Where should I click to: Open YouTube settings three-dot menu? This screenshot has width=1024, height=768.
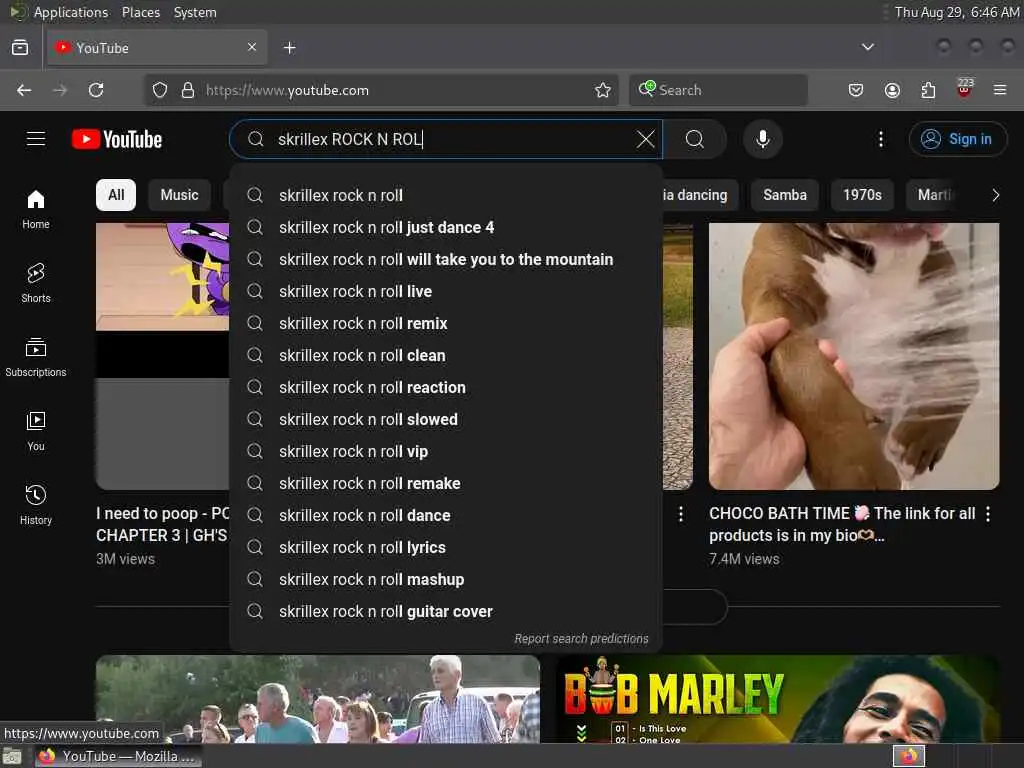tap(880, 139)
